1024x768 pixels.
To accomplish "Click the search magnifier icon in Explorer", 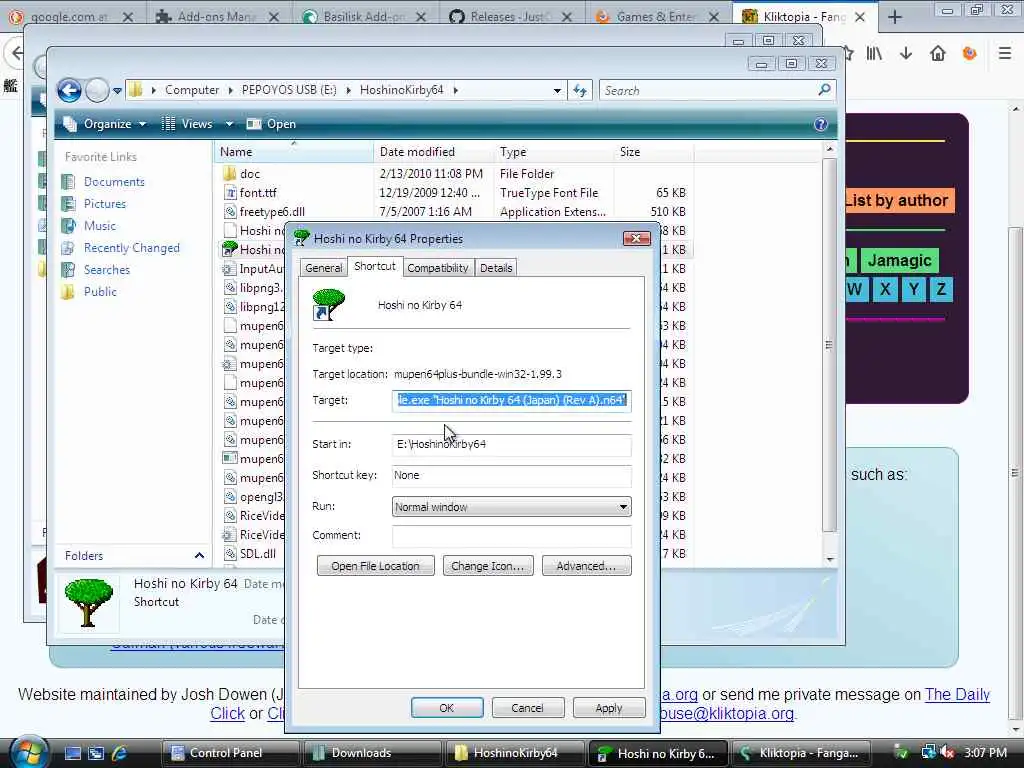I will point(824,90).
